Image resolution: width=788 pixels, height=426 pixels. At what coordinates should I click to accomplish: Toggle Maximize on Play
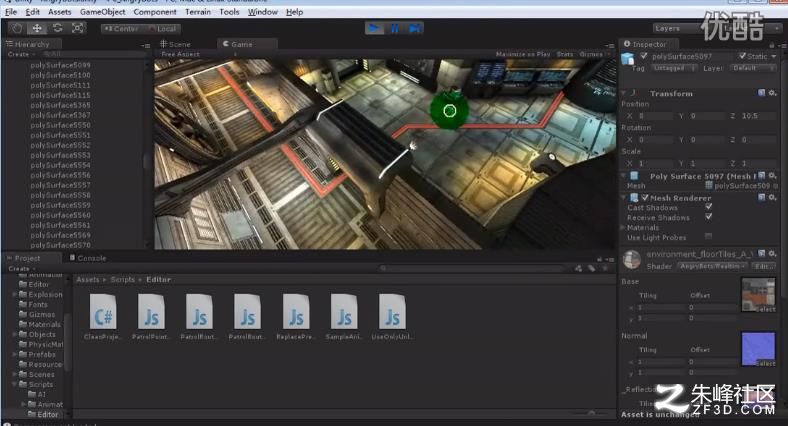[523, 54]
